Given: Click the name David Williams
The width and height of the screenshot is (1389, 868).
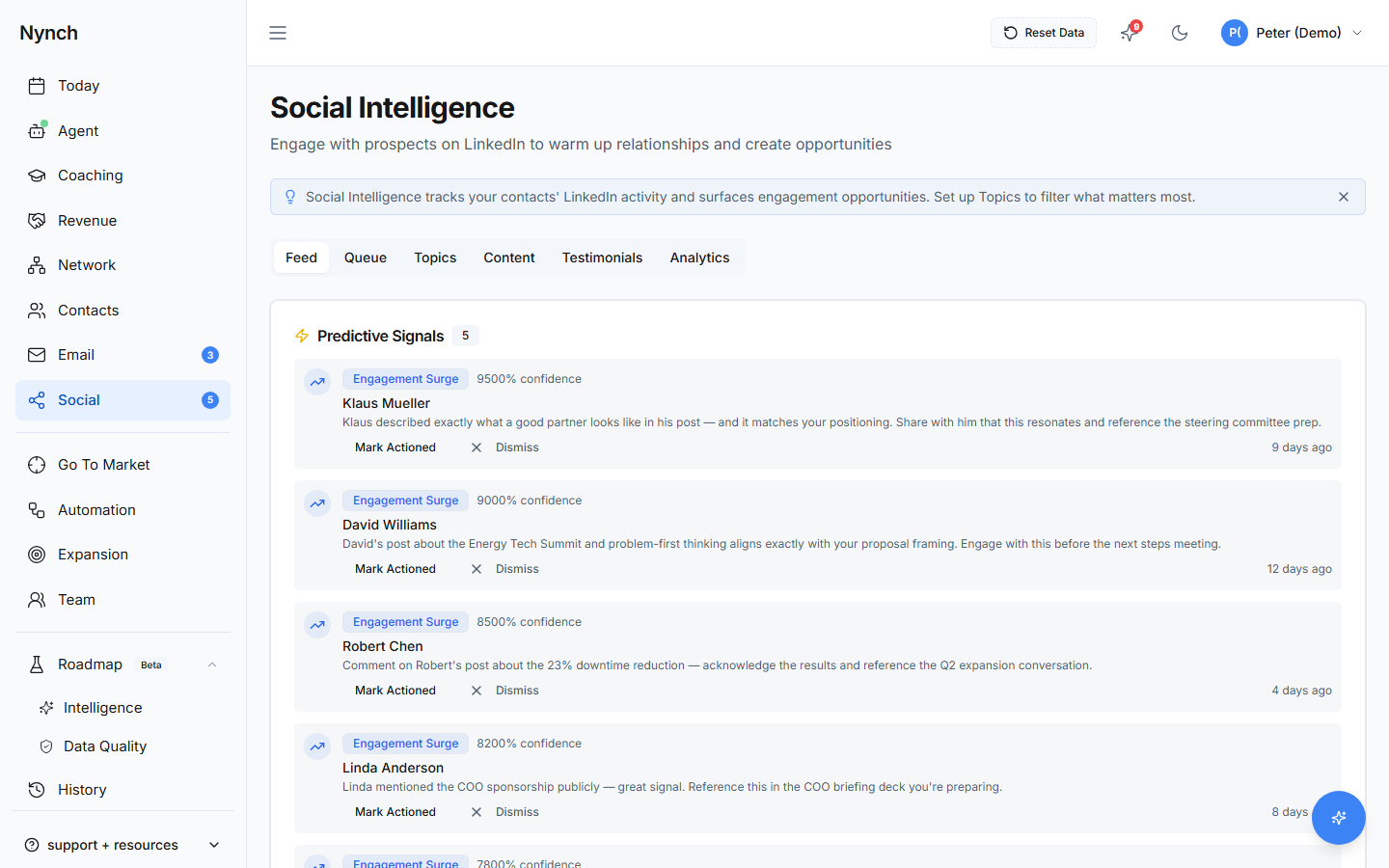Looking at the screenshot, I should point(390,525).
